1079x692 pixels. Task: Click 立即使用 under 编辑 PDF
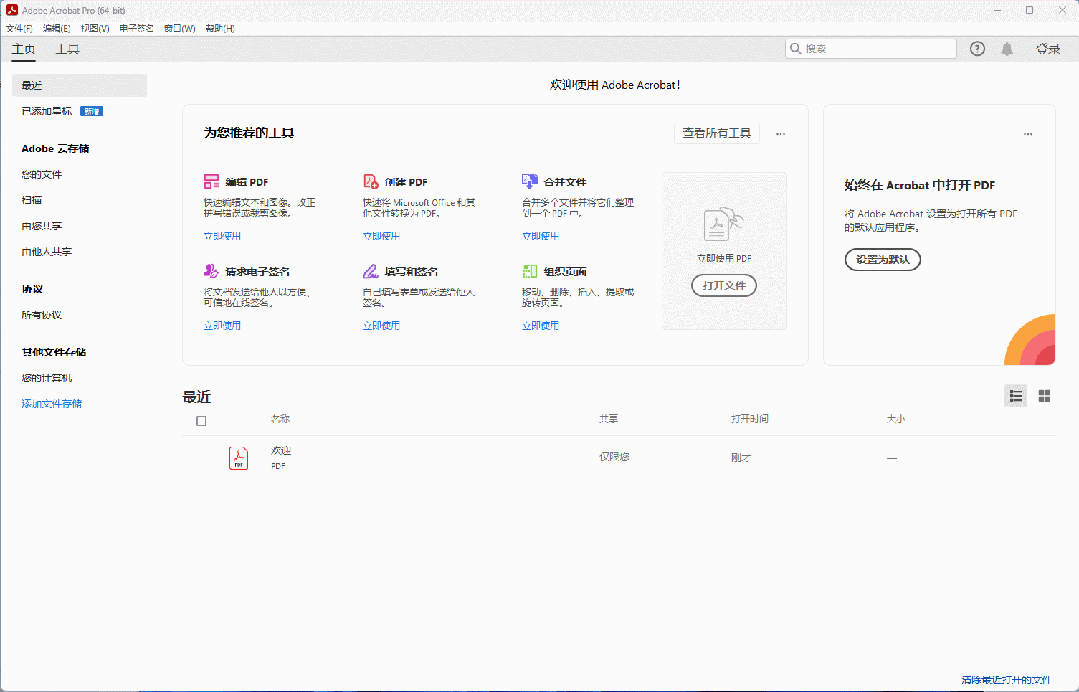point(222,236)
